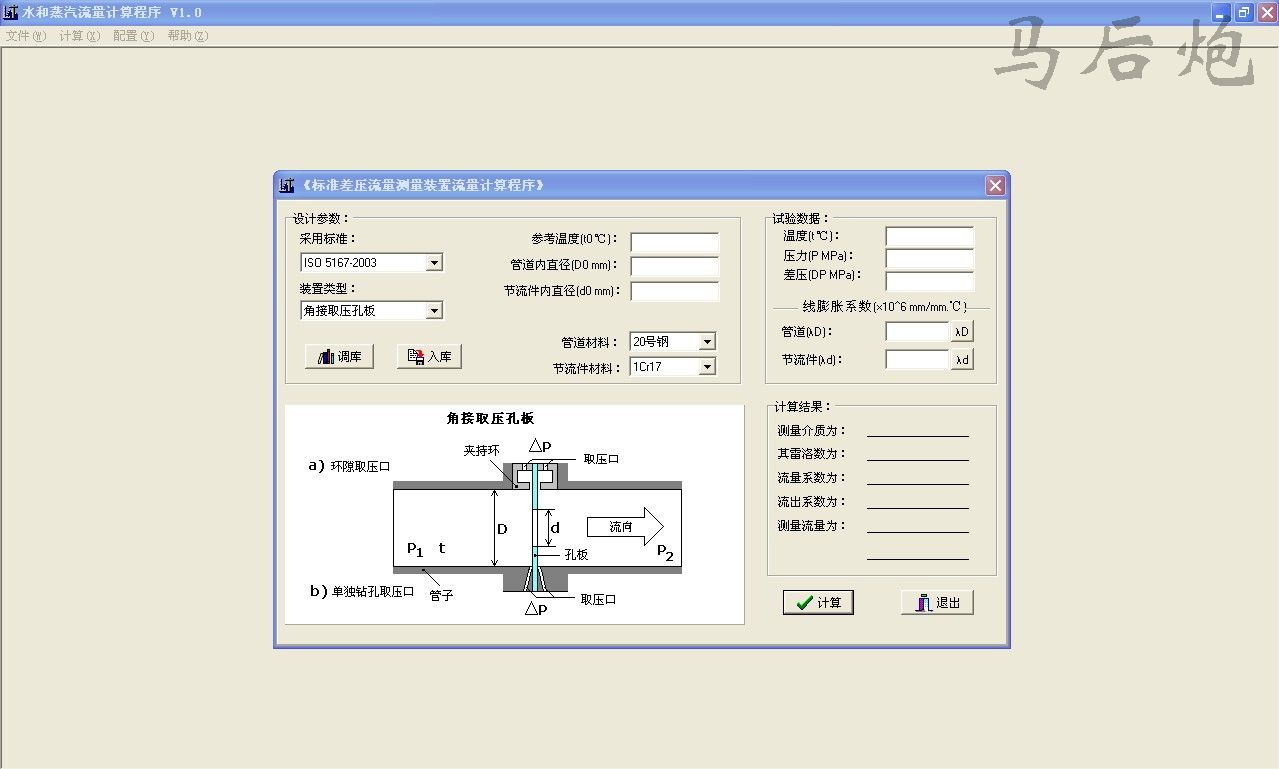Focus the 节流件内直径 input field
1279x769 pixels.
[x=675, y=292]
